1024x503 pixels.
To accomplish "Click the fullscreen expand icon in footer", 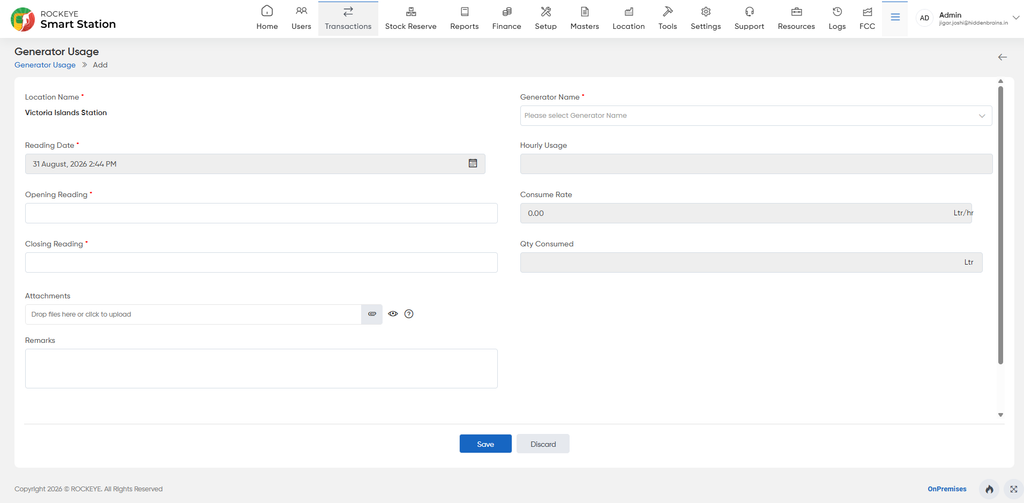I will pyautogui.click(x=1014, y=489).
